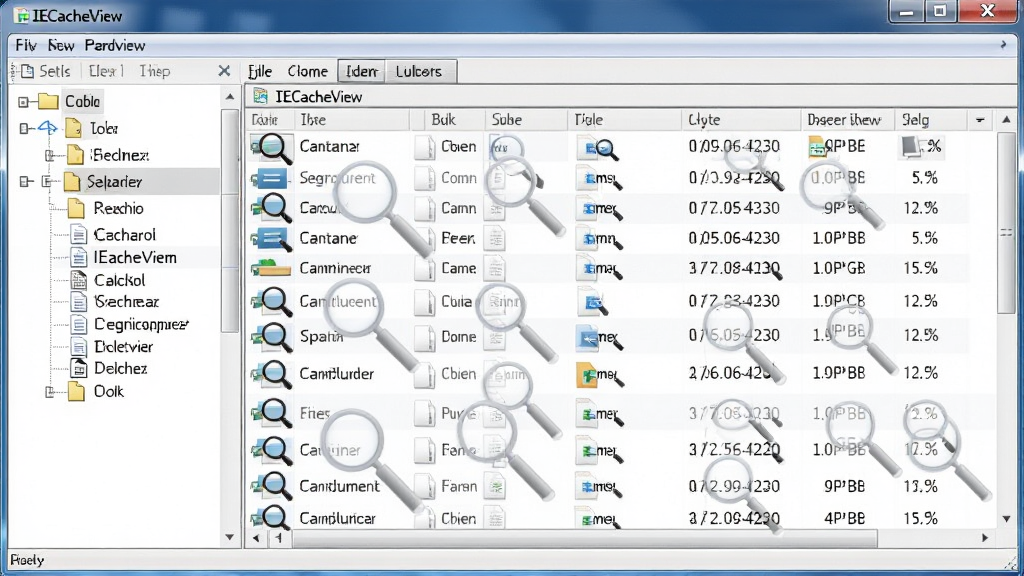The width and height of the screenshot is (1024, 576).
Task: Click the Calckol file icon in the tree
Action: click(79, 280)
